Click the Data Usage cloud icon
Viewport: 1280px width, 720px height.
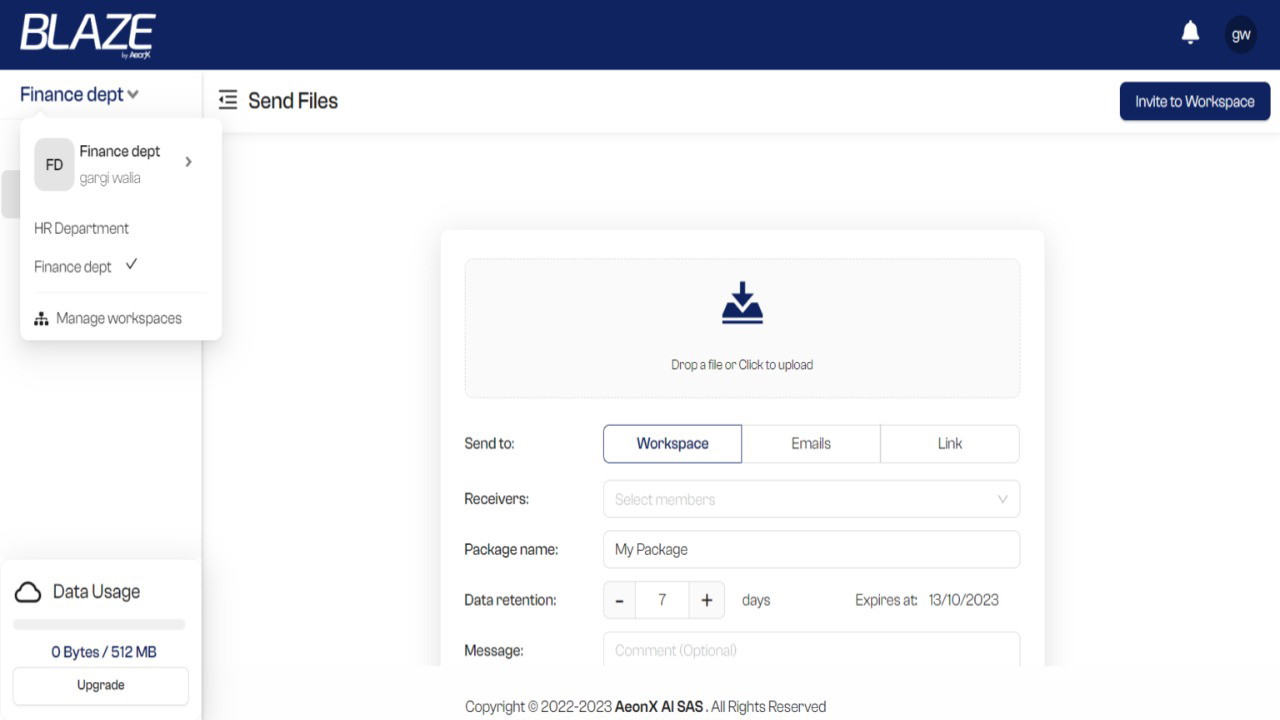click(28, 592)
